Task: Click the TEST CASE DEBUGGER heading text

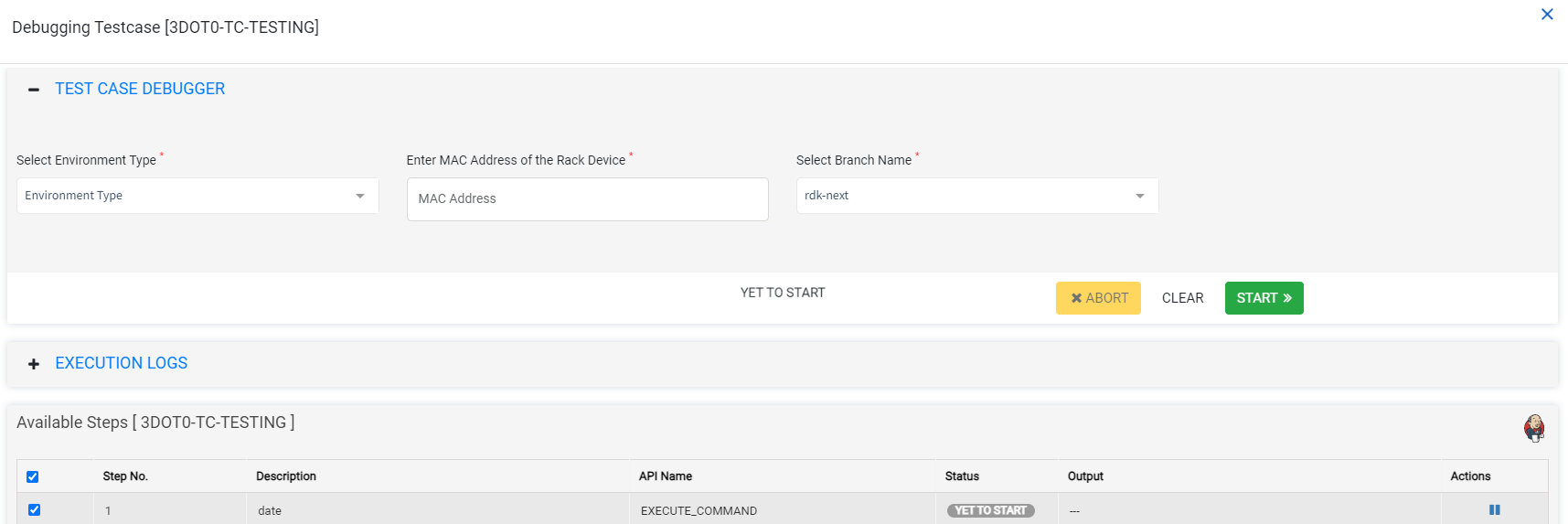Action: [x=140, y=89]
